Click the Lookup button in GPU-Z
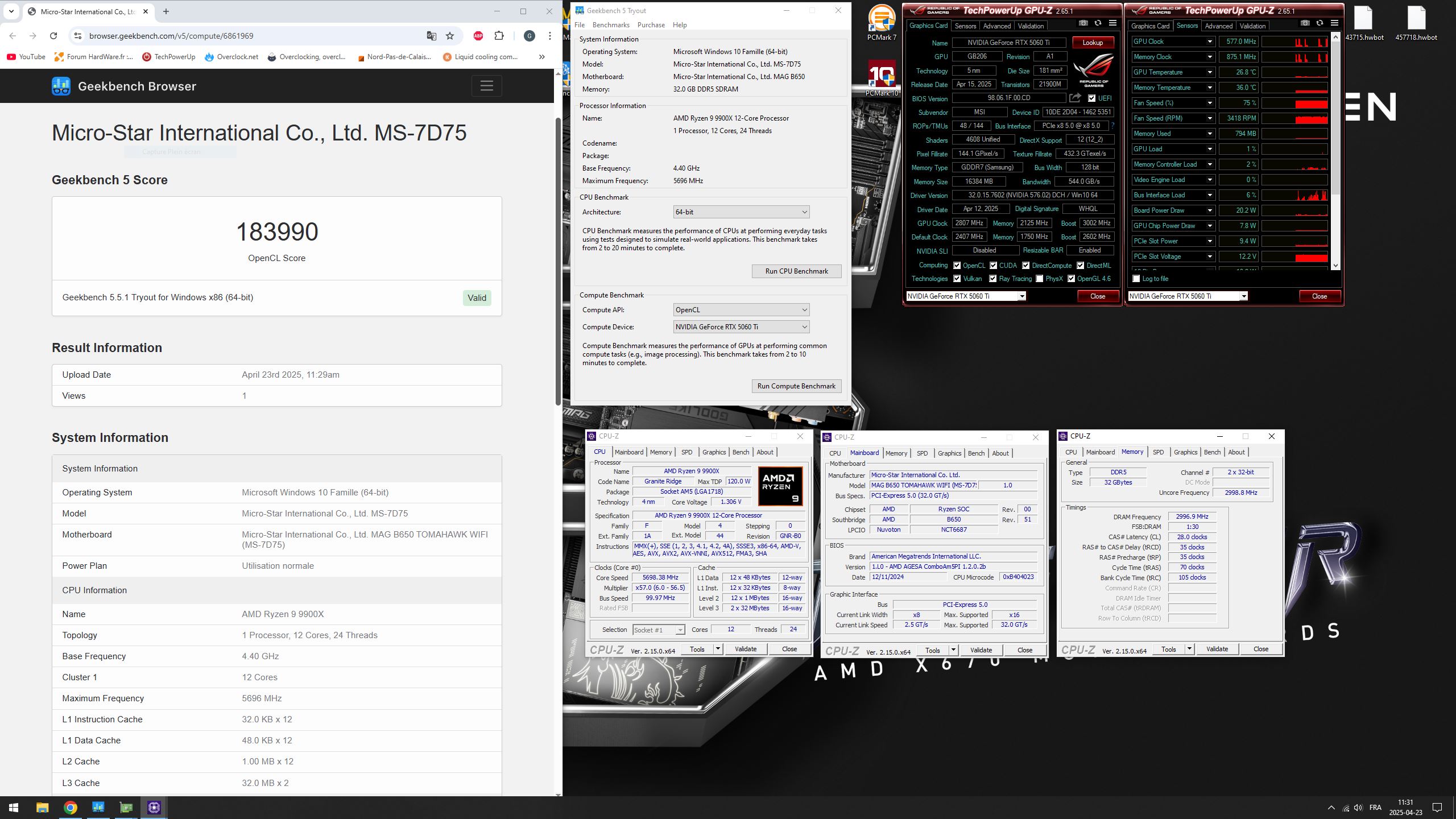The image size is (1456, 819). click(x=1093, y=43)
